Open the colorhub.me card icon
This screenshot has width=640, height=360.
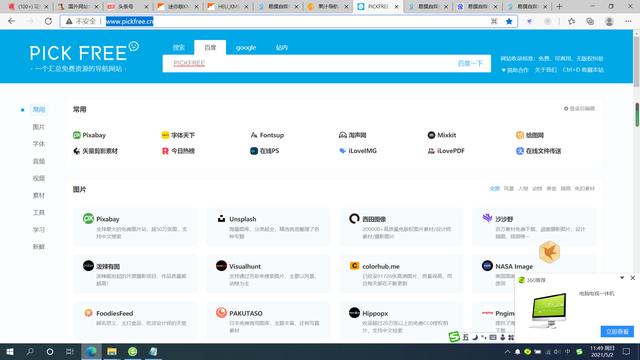[354, 266]
